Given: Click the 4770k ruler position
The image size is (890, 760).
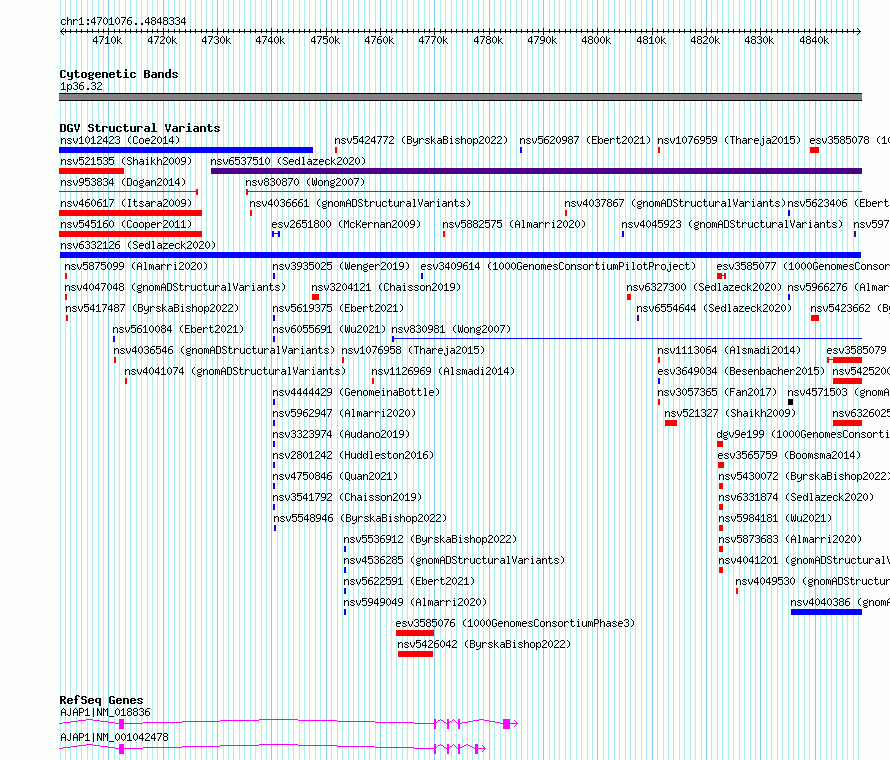Looking at the screenshot, I should point(433,40).
